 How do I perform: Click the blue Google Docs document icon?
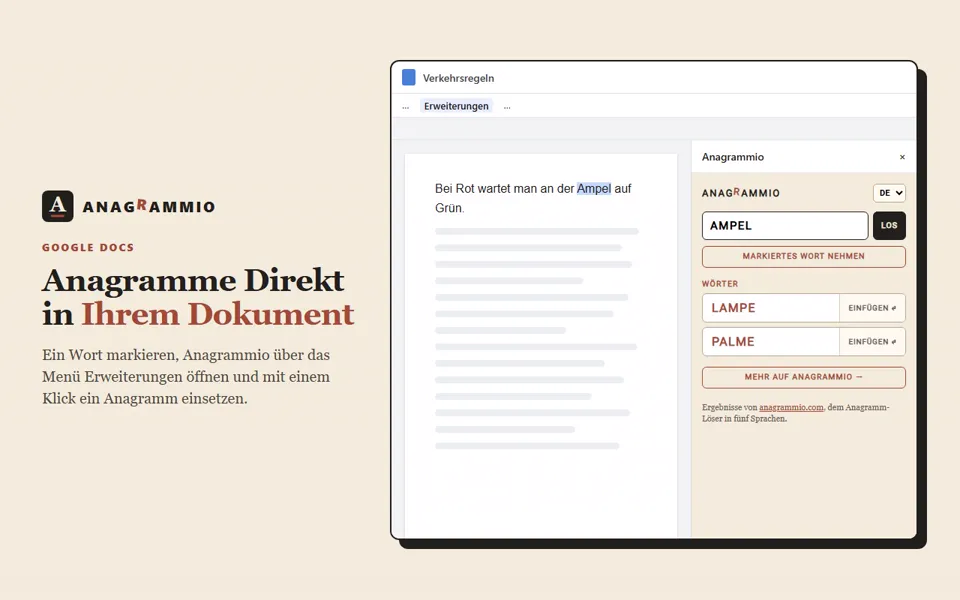[x=408, y=77]
